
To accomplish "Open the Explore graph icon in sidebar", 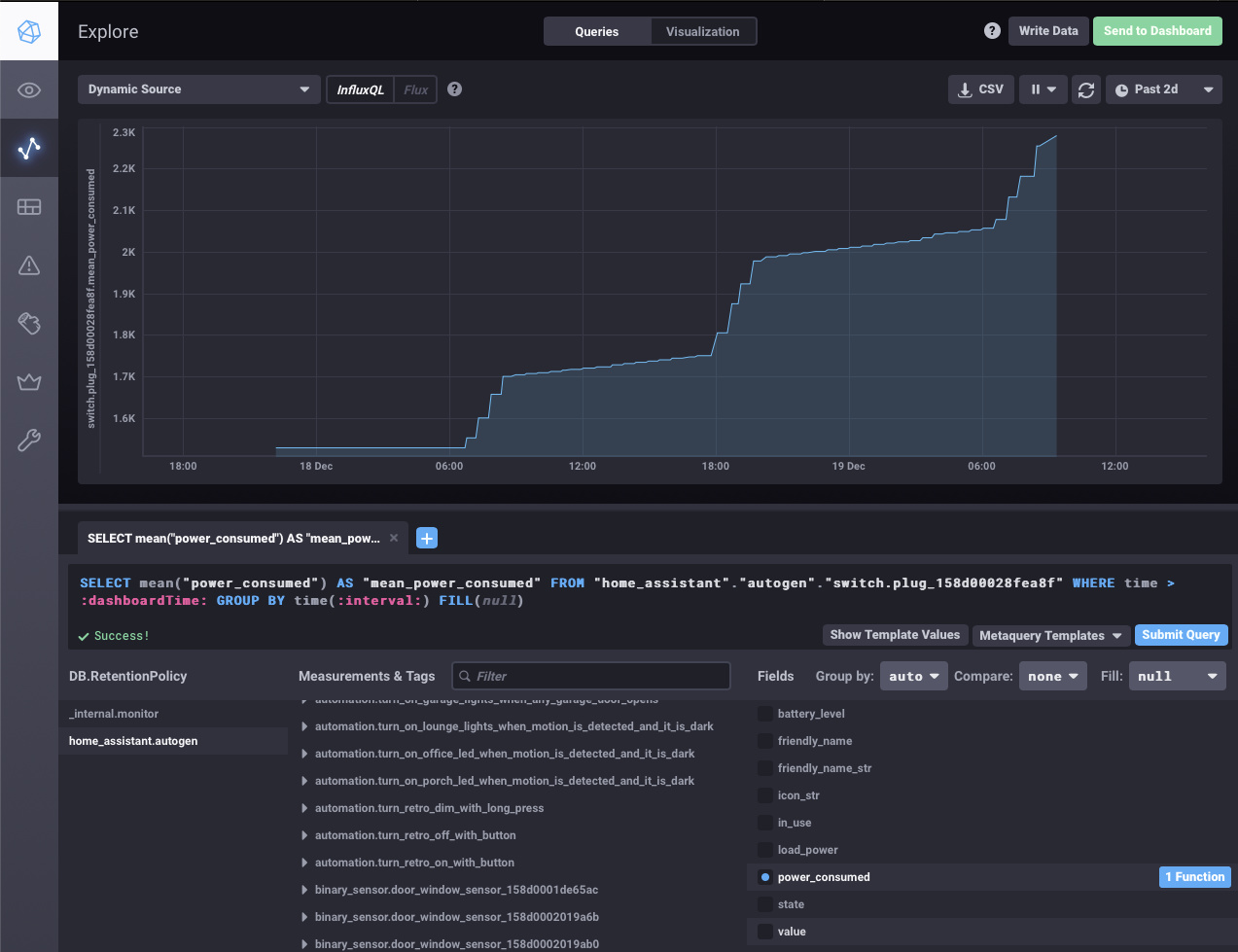I will coord(29,148).
